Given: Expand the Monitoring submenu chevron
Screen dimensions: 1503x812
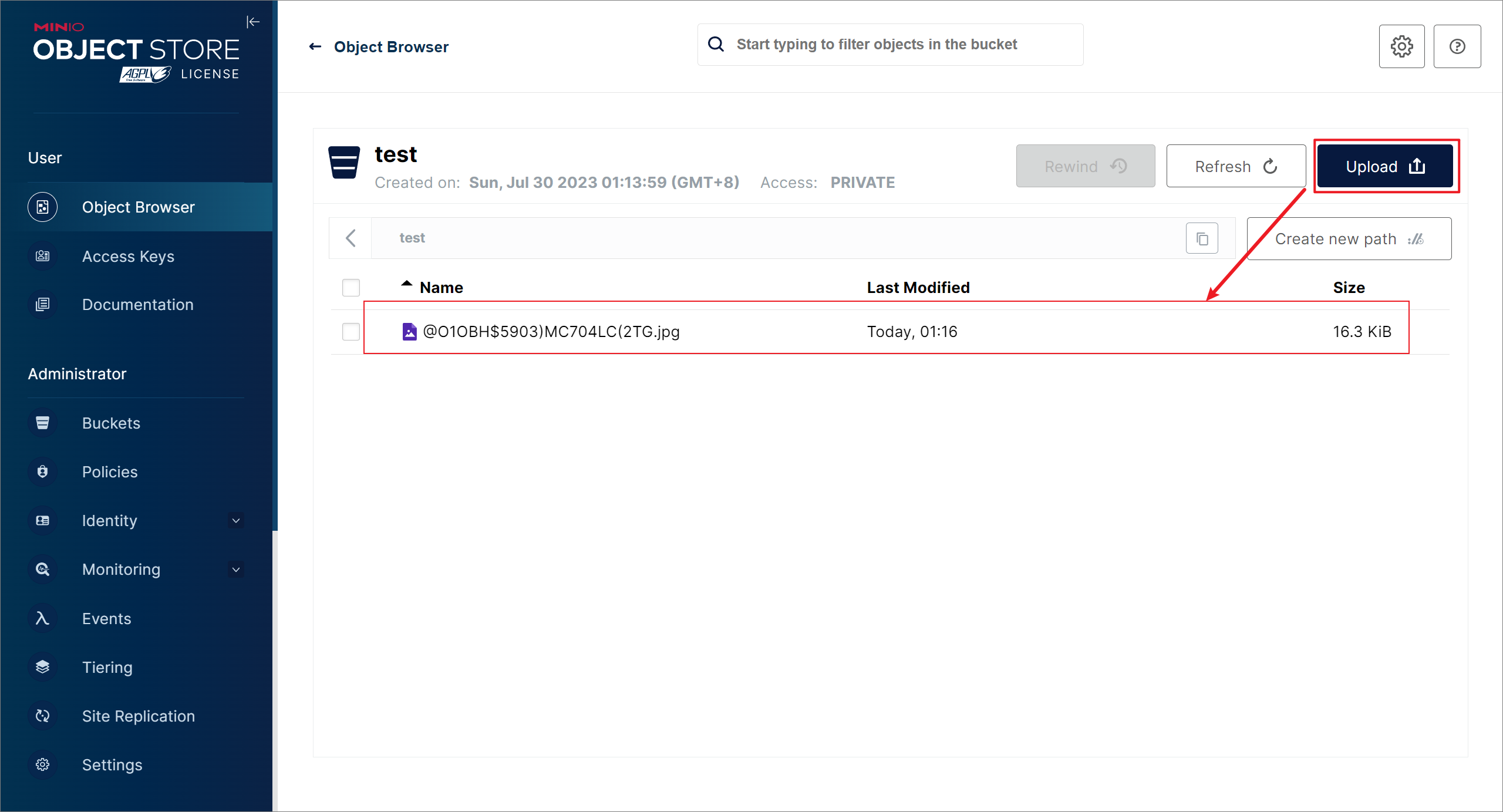Looking at the screenshot, I should [x=236, y=569].
